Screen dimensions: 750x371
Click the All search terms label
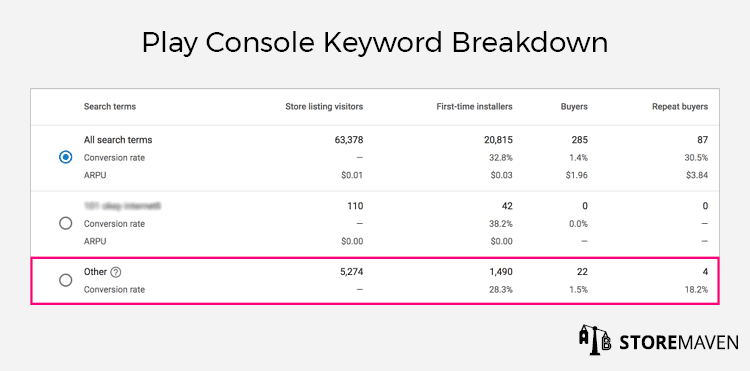point(118,140)
